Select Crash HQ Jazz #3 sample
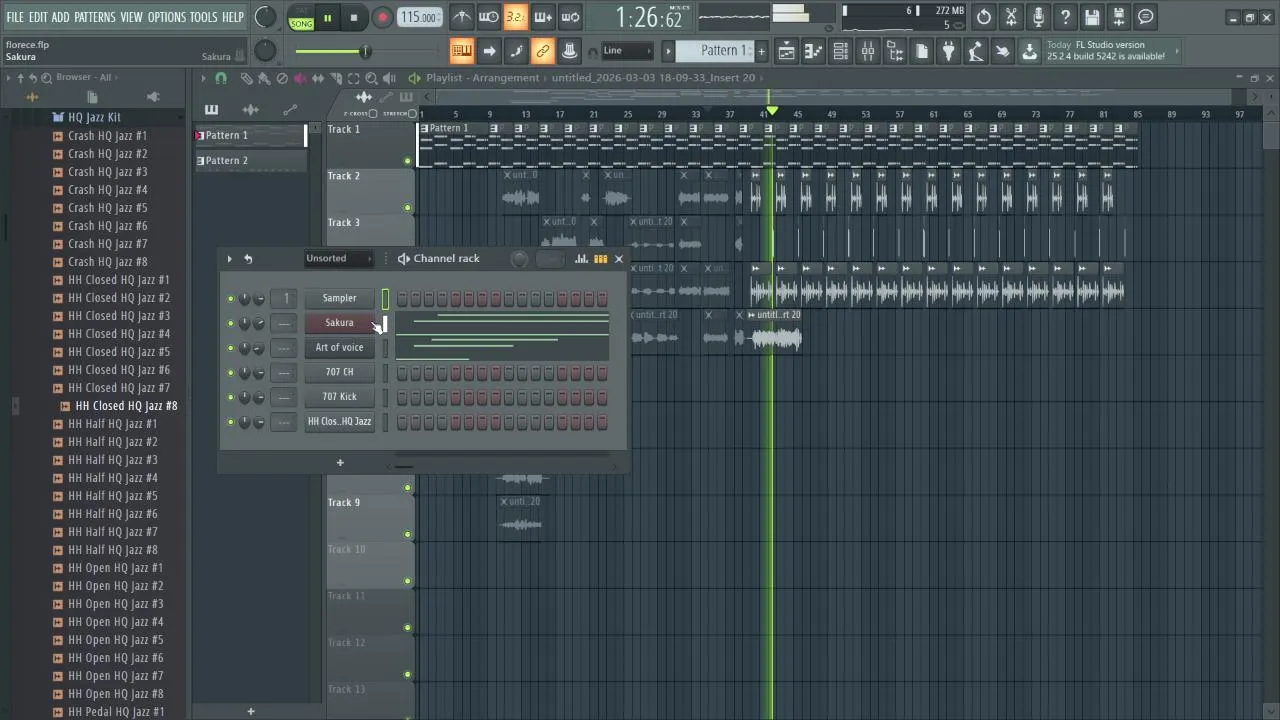 [x=107, y=172]
